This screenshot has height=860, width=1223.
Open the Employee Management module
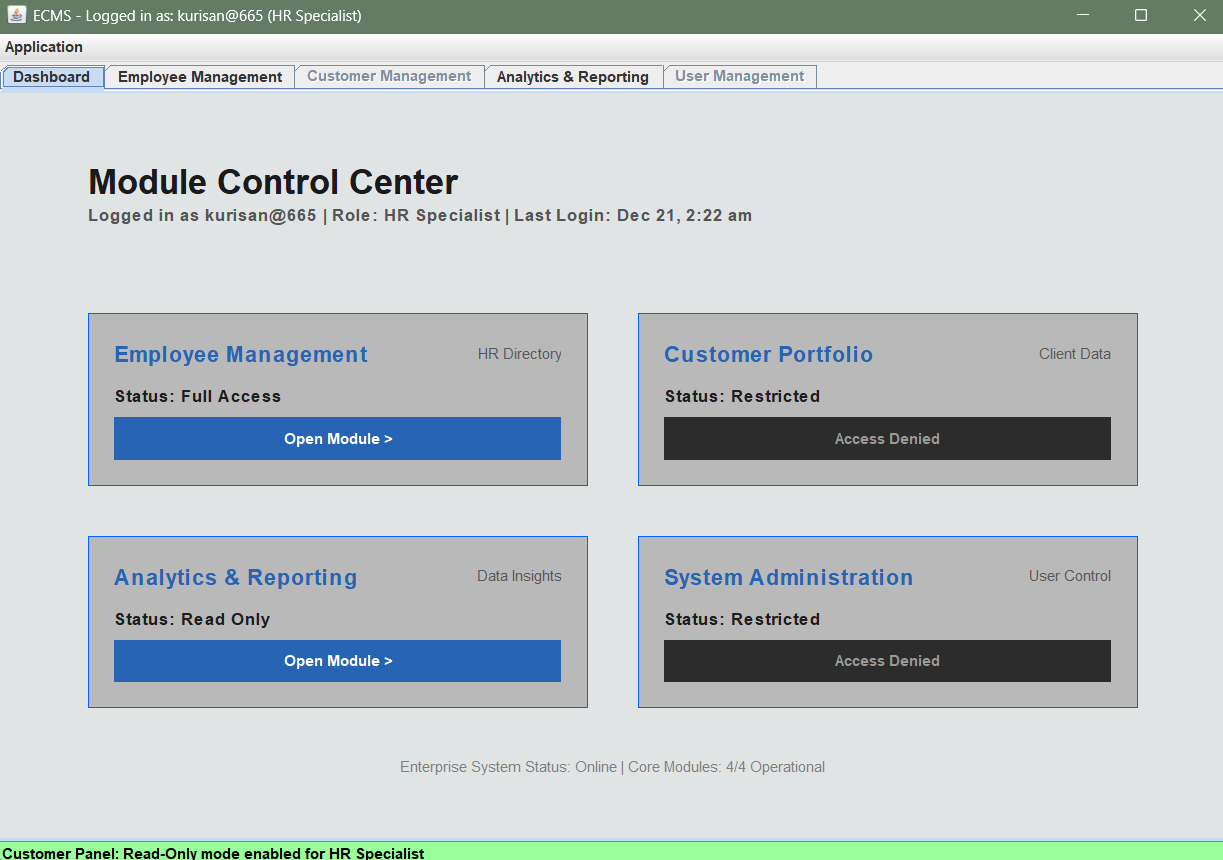tap(337, 438)
